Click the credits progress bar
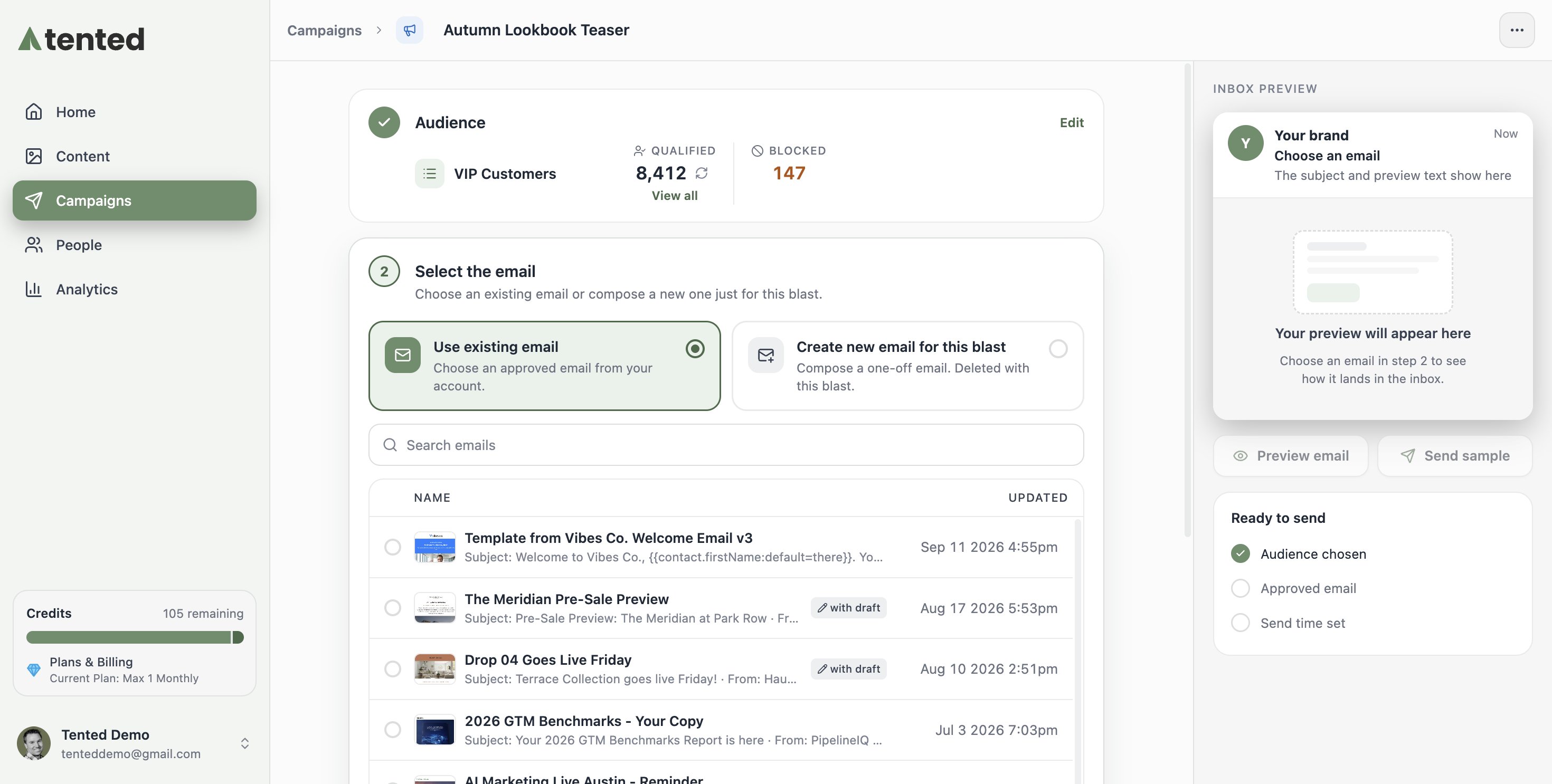This screenshot has height=784, width=1552. pos(135,637)
